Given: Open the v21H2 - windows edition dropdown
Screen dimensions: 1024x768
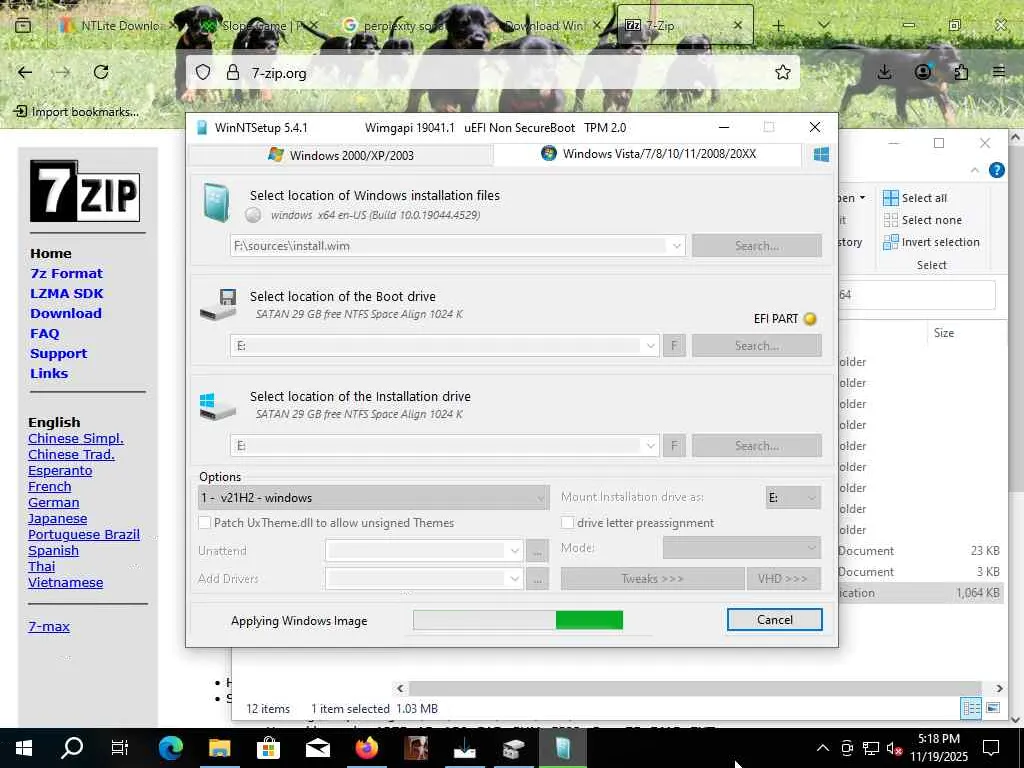Looking at the screenshot, I should (x=374, y=498).
